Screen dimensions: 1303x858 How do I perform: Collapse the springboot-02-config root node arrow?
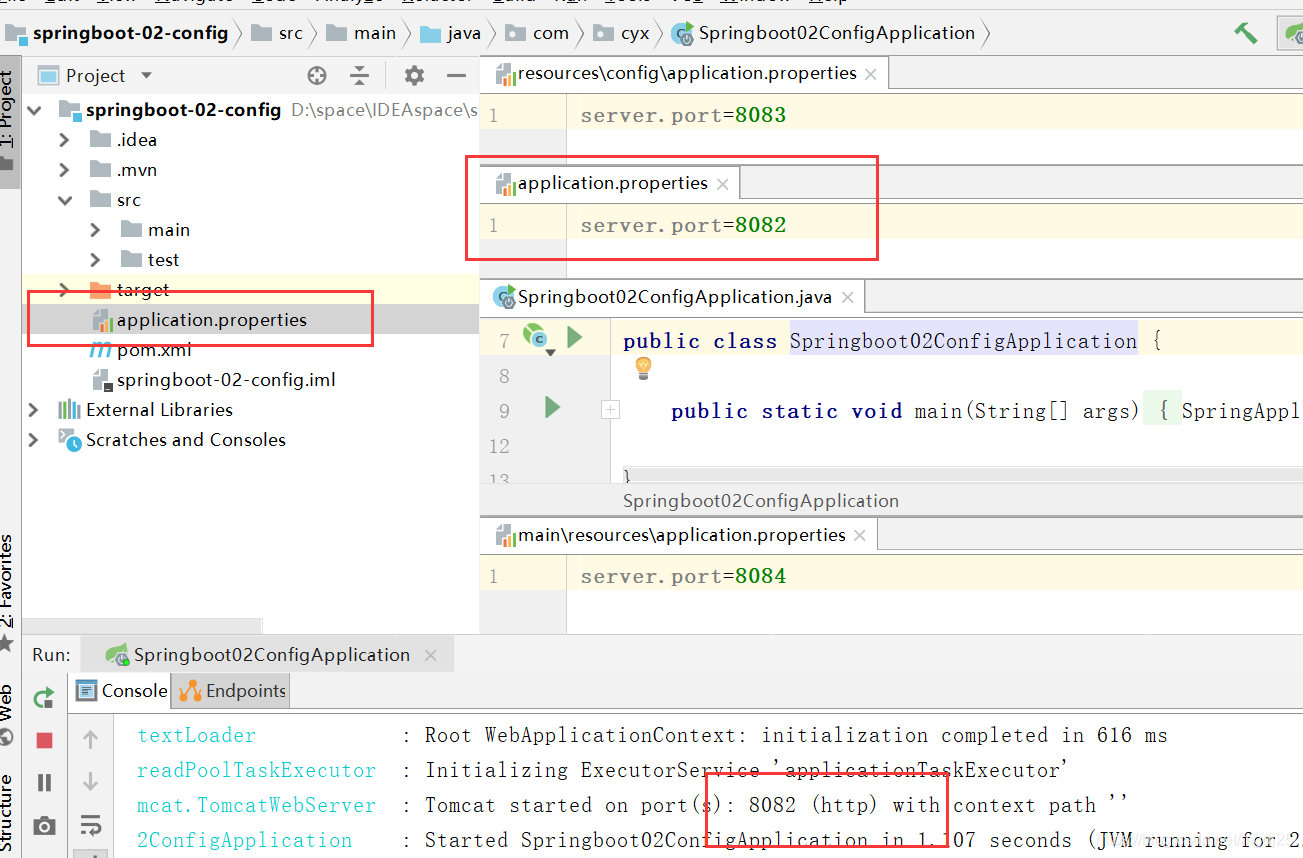point(35,110)
